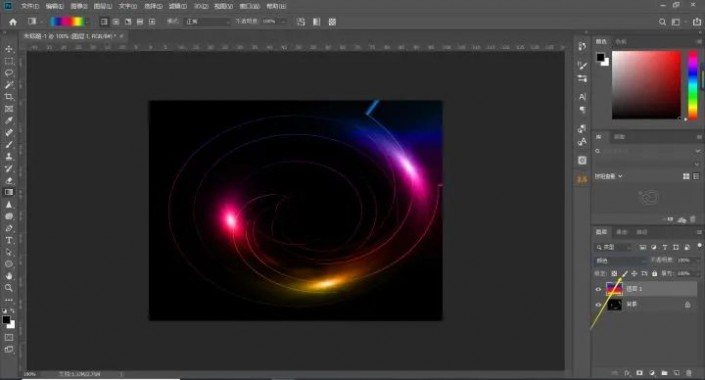Select the 背景 layer name
Viewport: 705px width, 380px height.
point(632,304)
